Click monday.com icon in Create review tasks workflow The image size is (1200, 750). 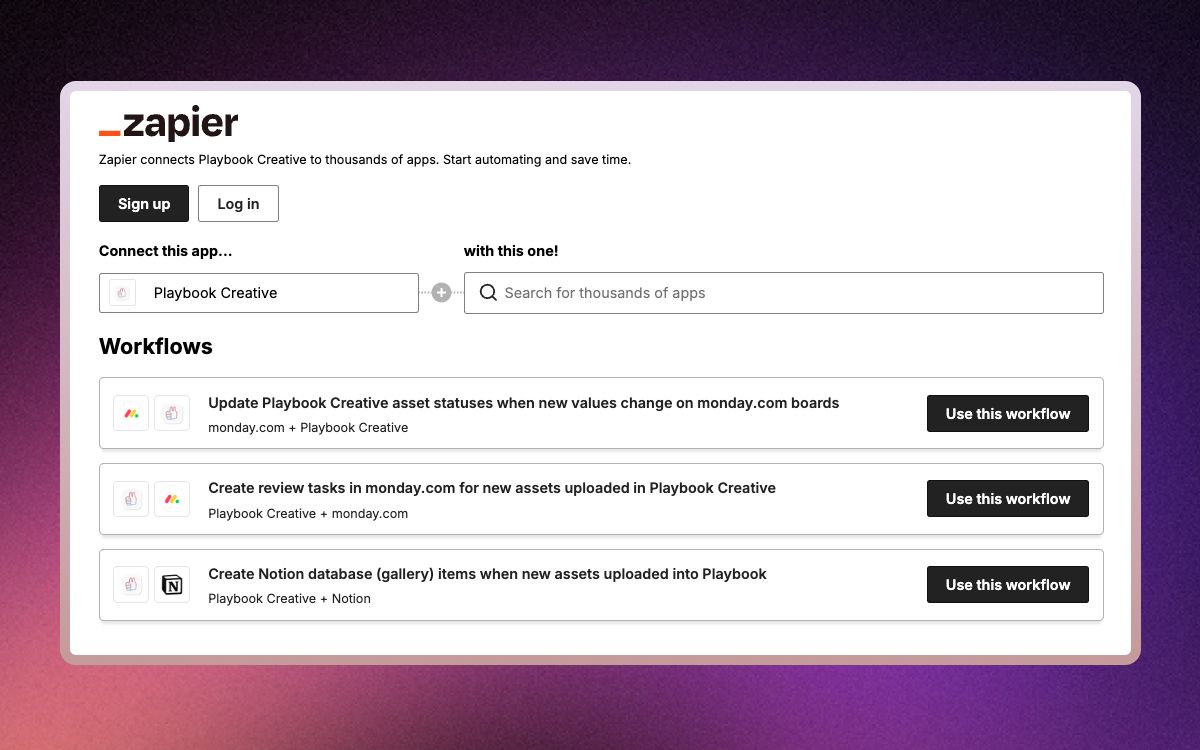172,498
